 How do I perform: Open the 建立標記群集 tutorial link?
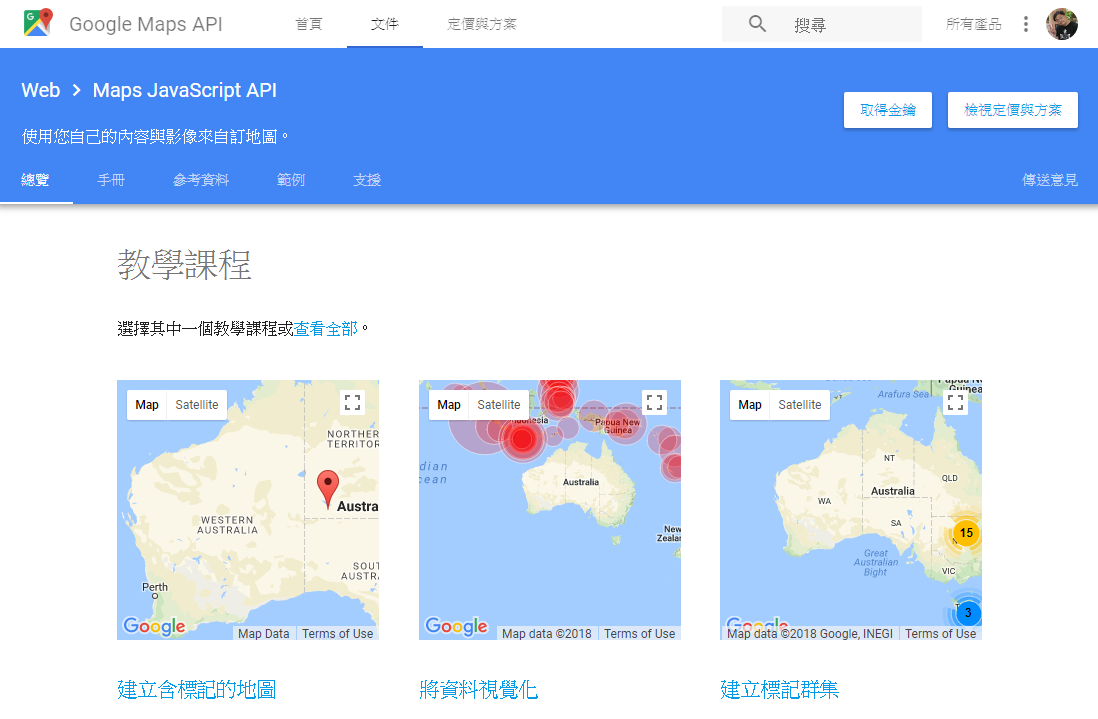[x=779, y=690]
